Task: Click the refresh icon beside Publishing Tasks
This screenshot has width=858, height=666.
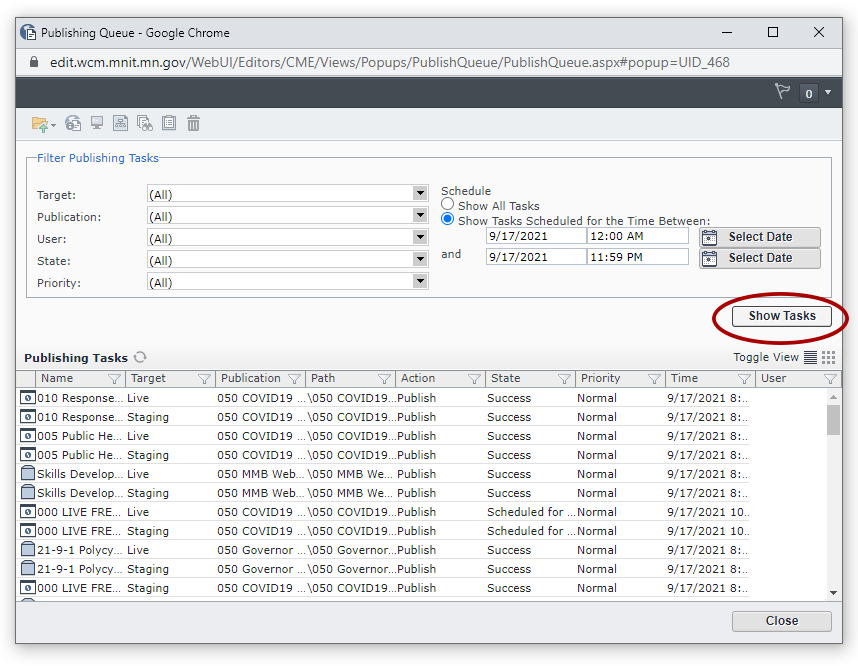Action: click(141, 357)
